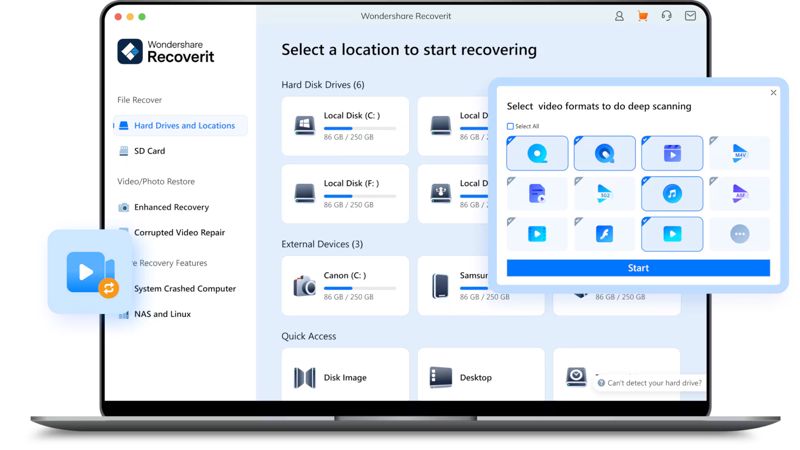The width and height of the screenshot is (800, 450).
Task: Click Local Disk (F:) storage usage bar
Action: pos(360,196)
